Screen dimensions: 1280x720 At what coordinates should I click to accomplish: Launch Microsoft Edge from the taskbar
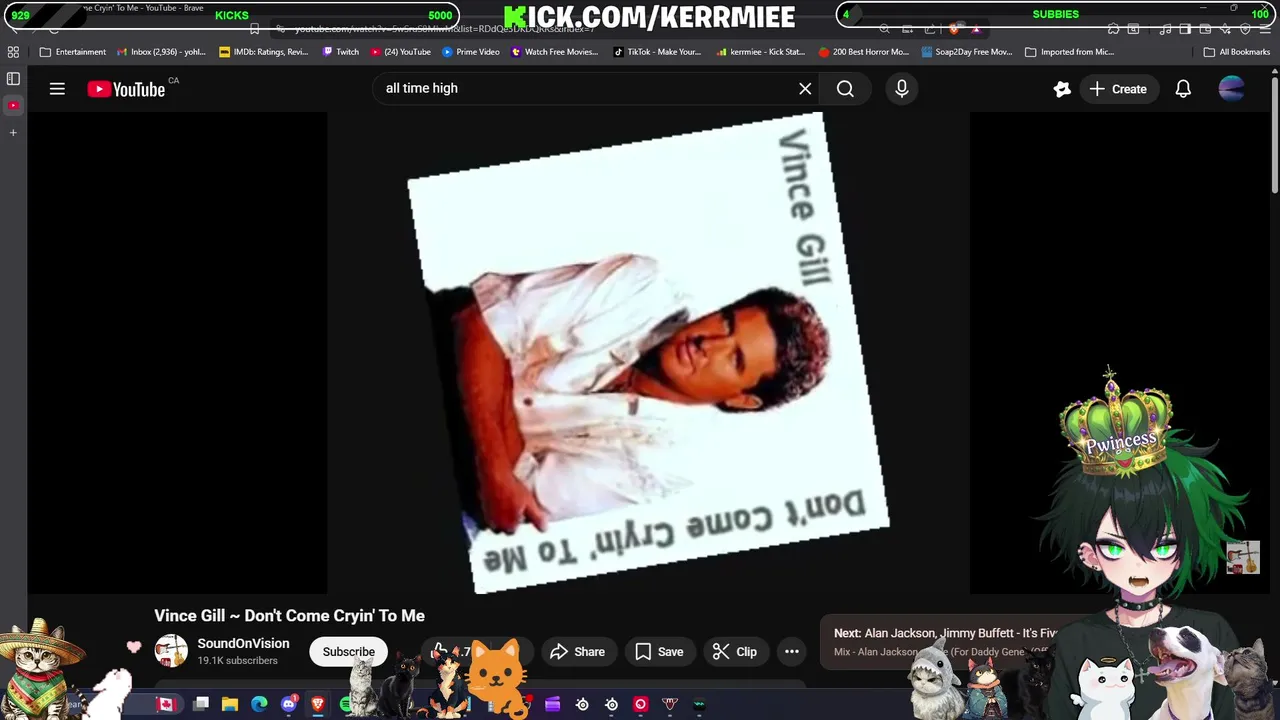pos(259,704)
